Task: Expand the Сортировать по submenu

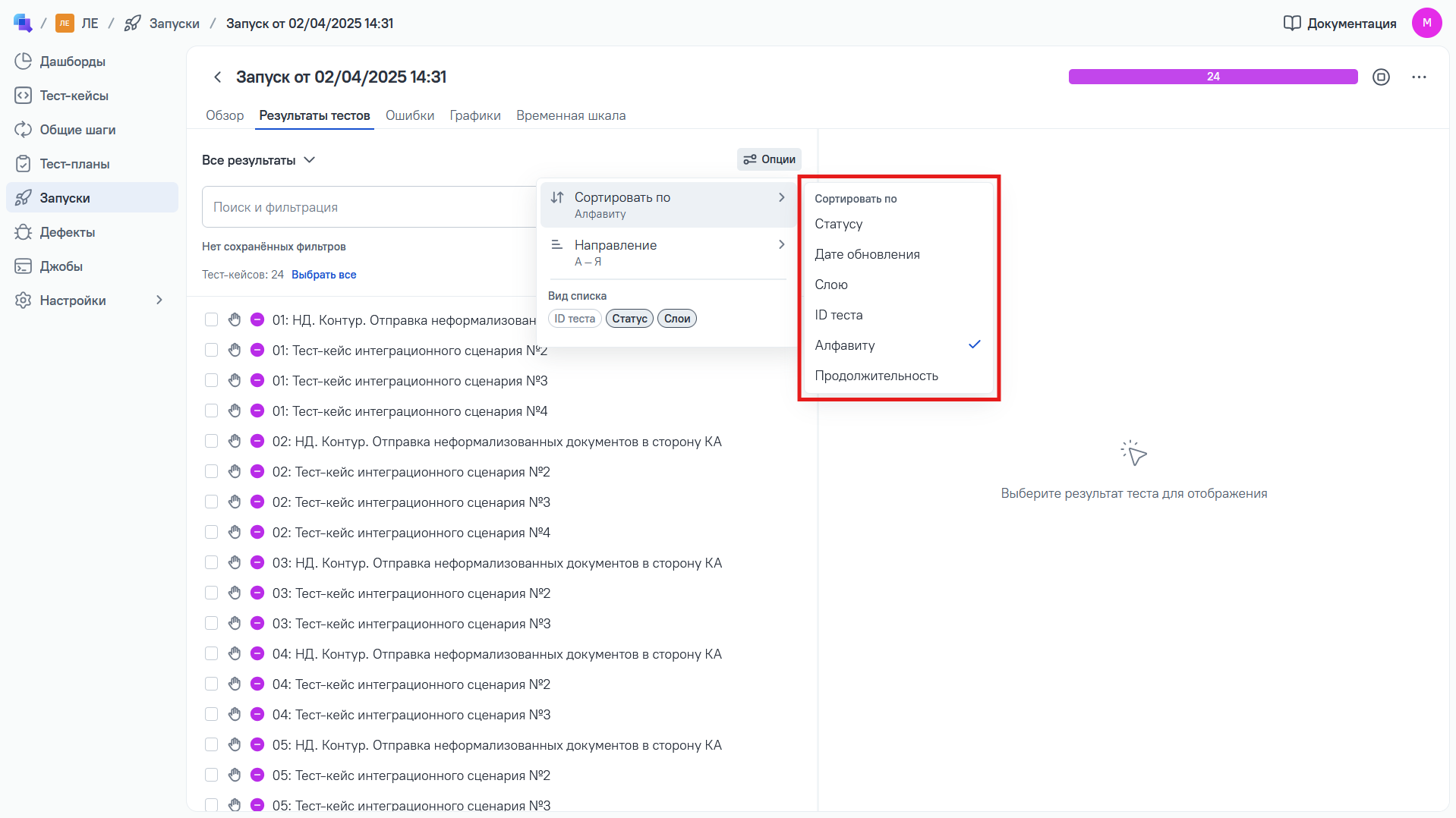Action: pos(669,205)
